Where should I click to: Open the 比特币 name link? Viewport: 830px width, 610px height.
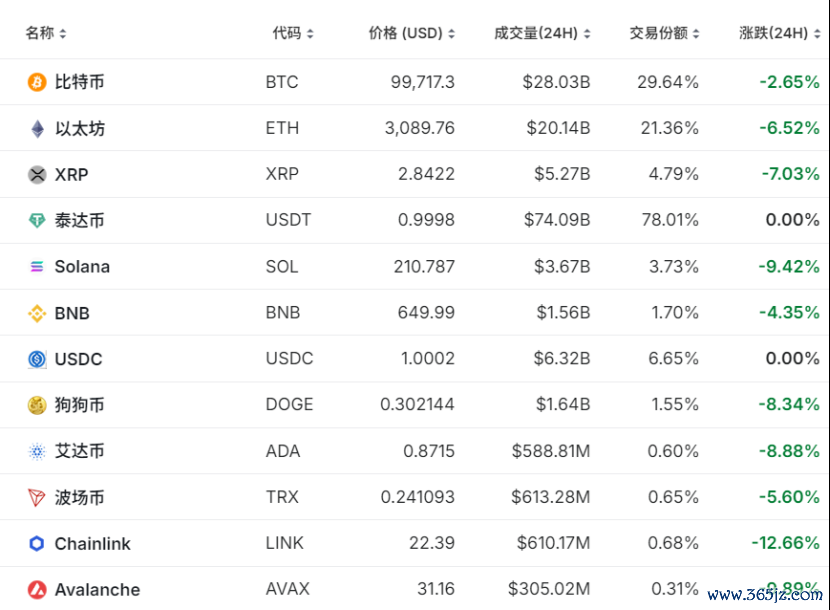coord(79,82)
